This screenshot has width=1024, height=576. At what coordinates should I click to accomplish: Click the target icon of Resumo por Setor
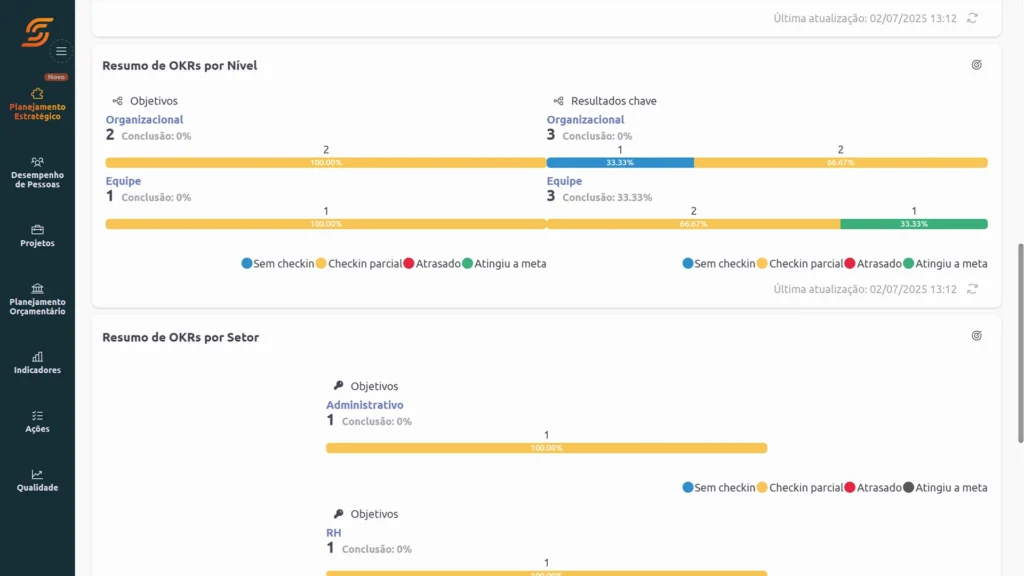[976, 336]
